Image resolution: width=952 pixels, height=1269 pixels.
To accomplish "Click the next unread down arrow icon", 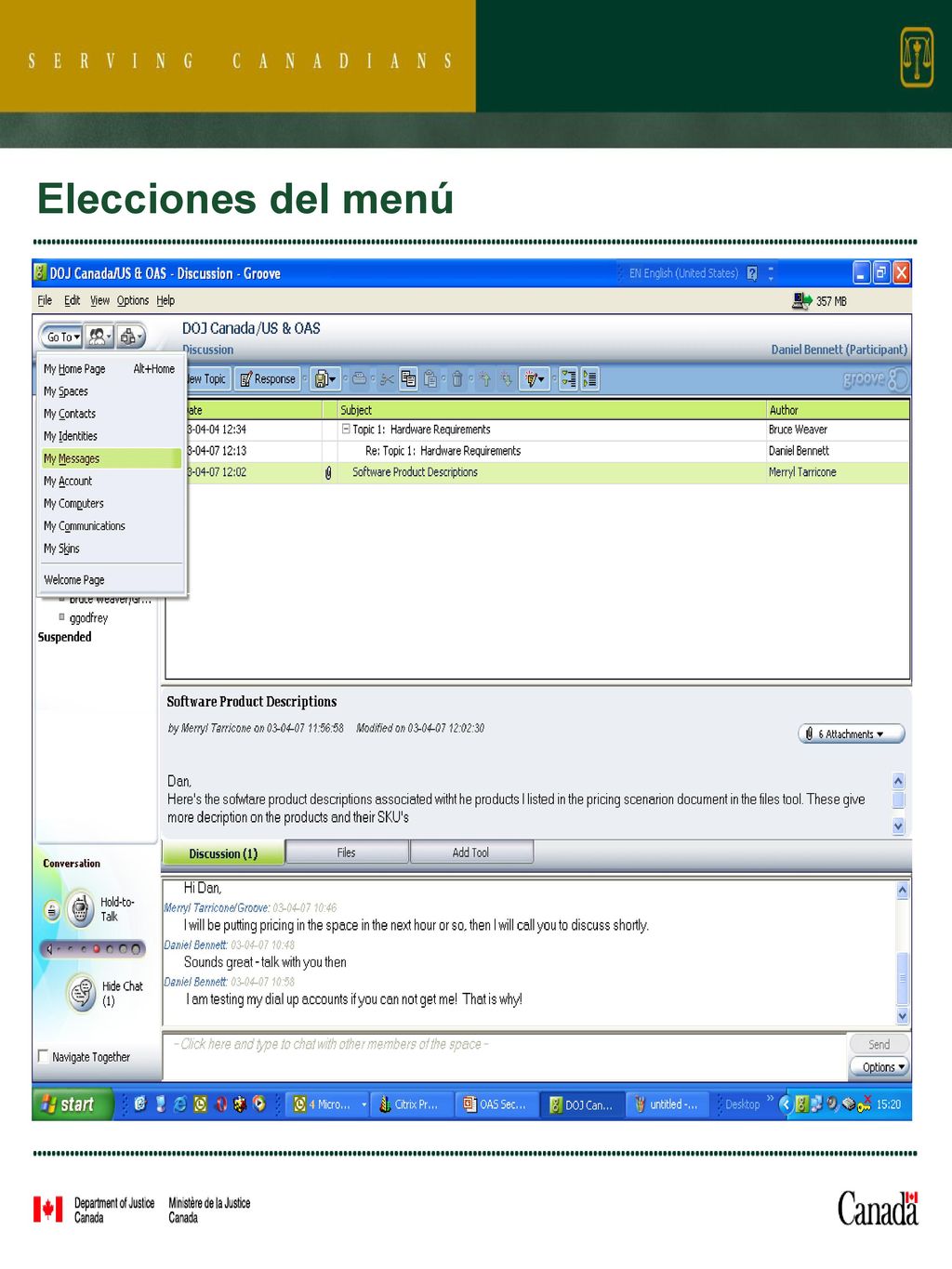I will click(x=506, y=378).
